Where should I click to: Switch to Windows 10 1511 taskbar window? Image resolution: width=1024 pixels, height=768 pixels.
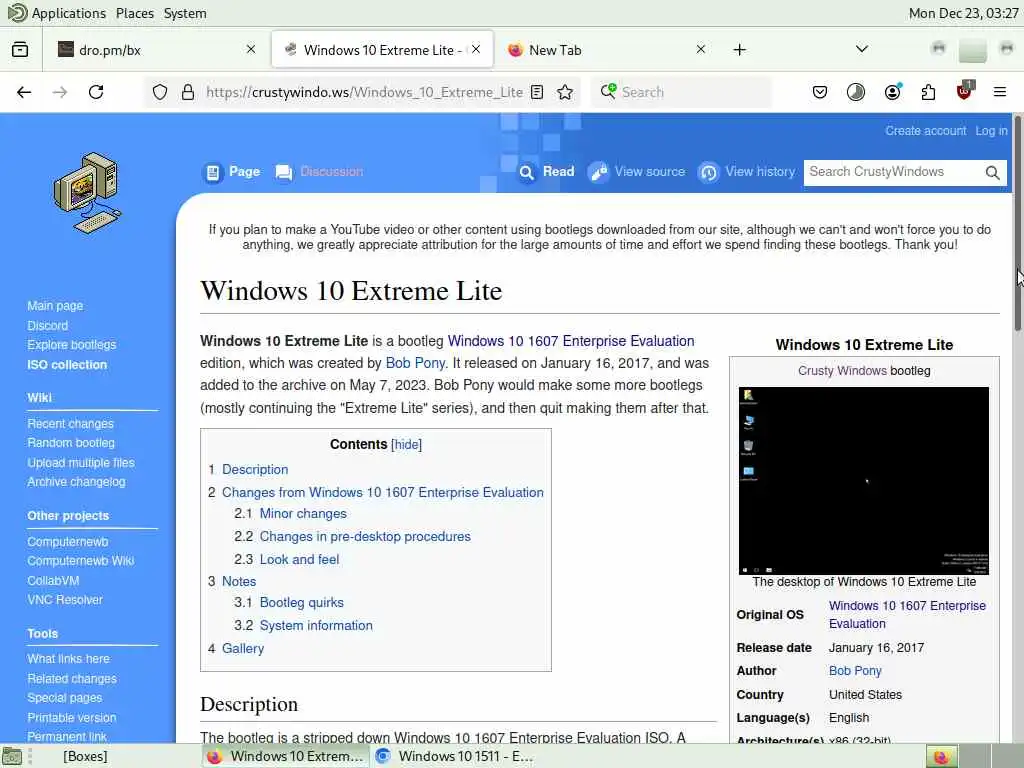(455, 756)
